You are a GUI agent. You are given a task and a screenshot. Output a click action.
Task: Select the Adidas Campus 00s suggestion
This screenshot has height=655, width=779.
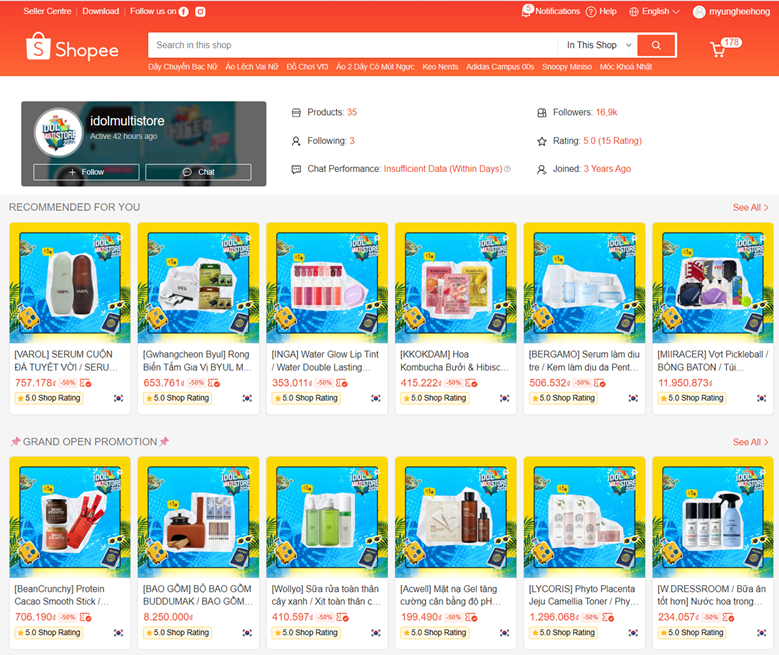point(500,67)
